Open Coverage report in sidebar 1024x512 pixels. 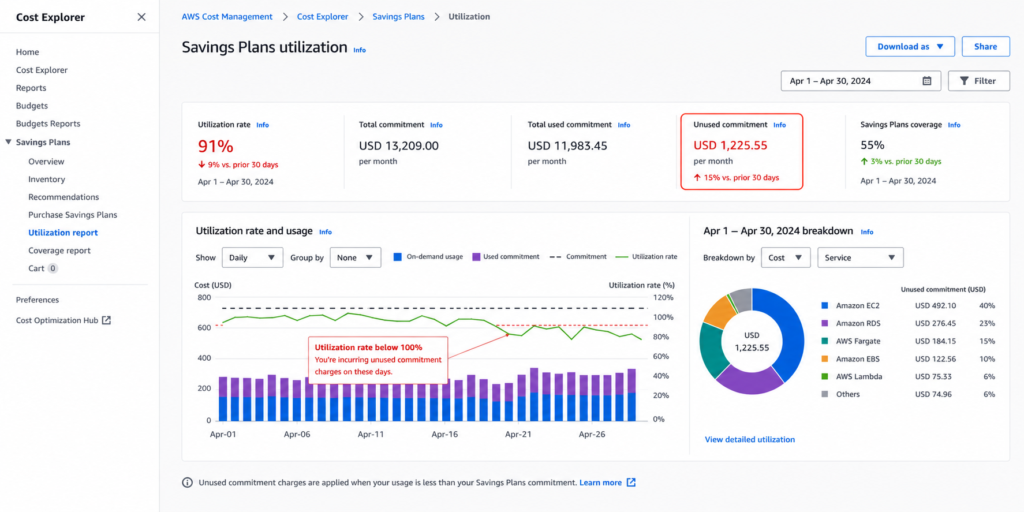click(59, 250)
